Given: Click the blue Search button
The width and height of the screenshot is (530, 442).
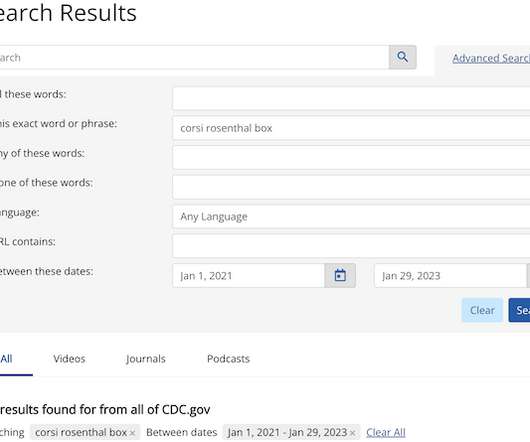Looking at the screenshot, I should (x=520, y=310).
